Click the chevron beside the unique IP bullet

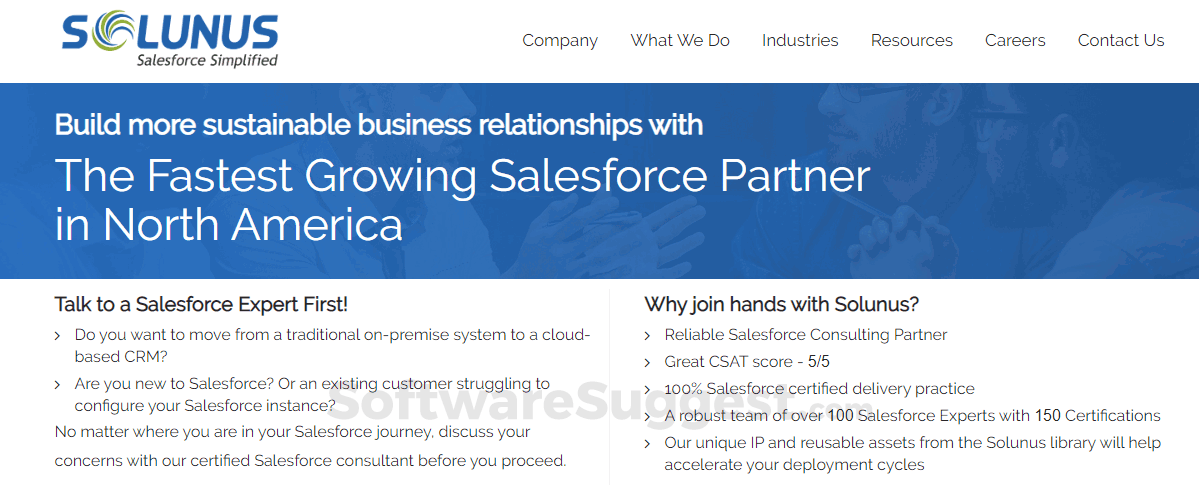(x=648, y=443)
